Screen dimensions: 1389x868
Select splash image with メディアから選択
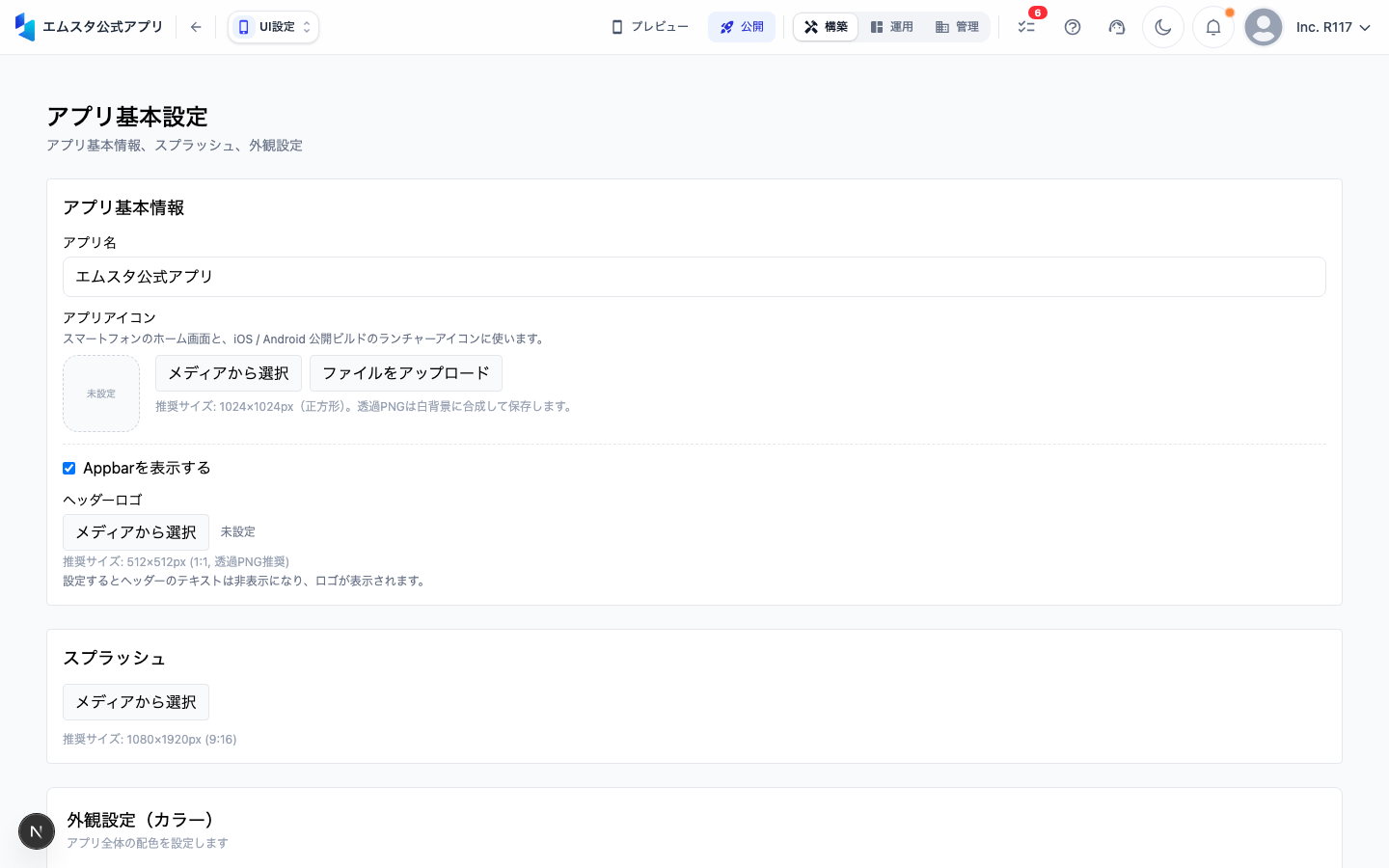[136, 702]
